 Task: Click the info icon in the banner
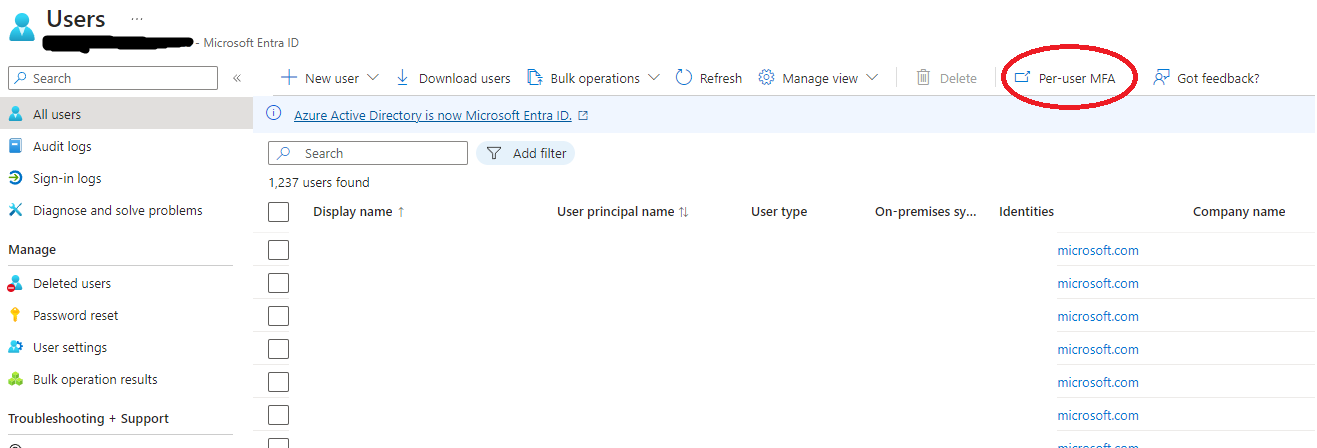pyautogui.click(x=274, y=114)
